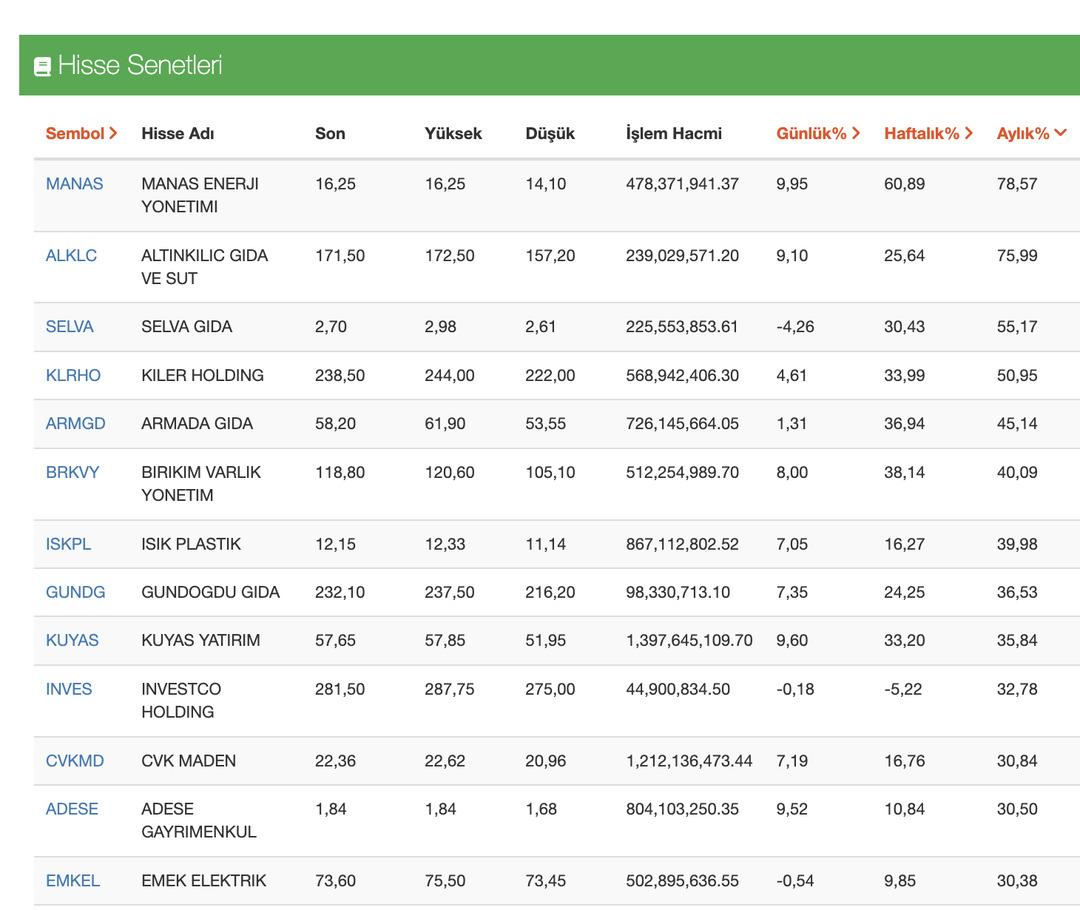Go to ISKPL stock page
The width and height of the screenshot is (1080, 910).
click(x=68, y=545)
